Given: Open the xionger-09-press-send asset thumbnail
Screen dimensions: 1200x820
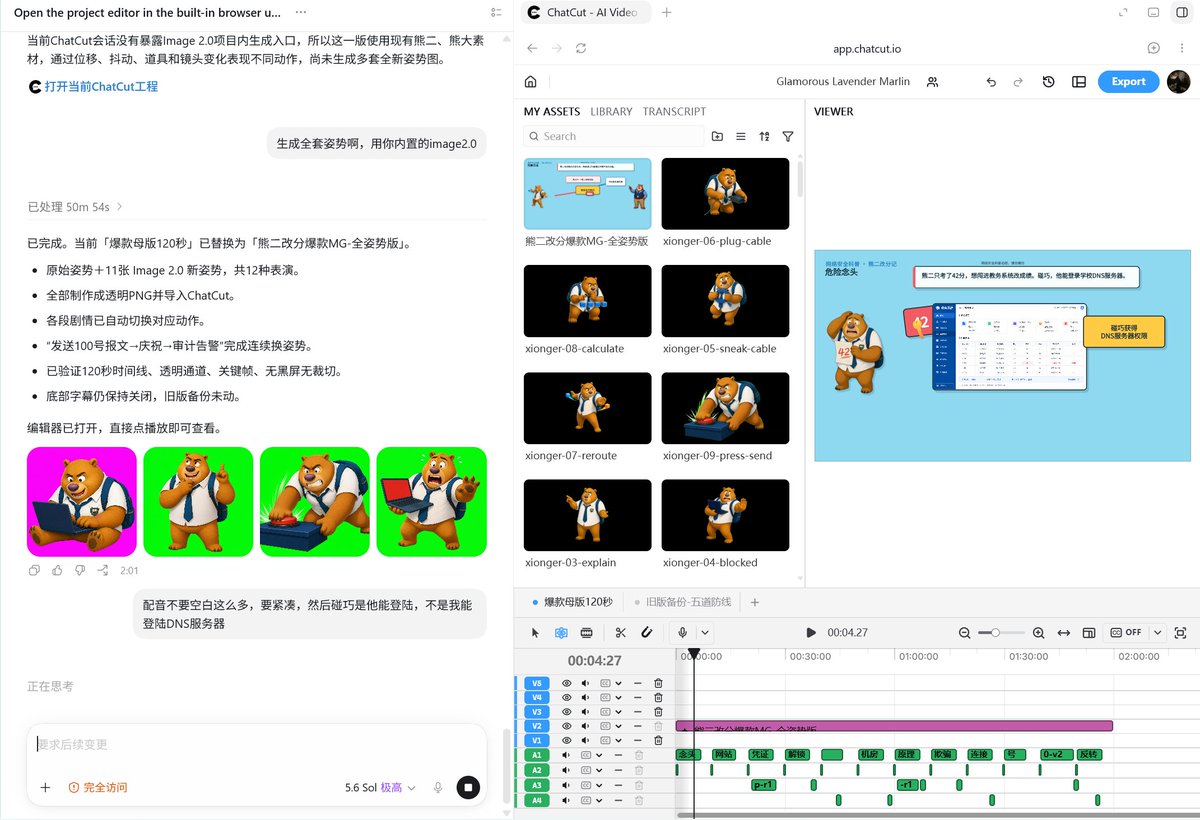Looking at the screenshot, I should click(725, 409).
